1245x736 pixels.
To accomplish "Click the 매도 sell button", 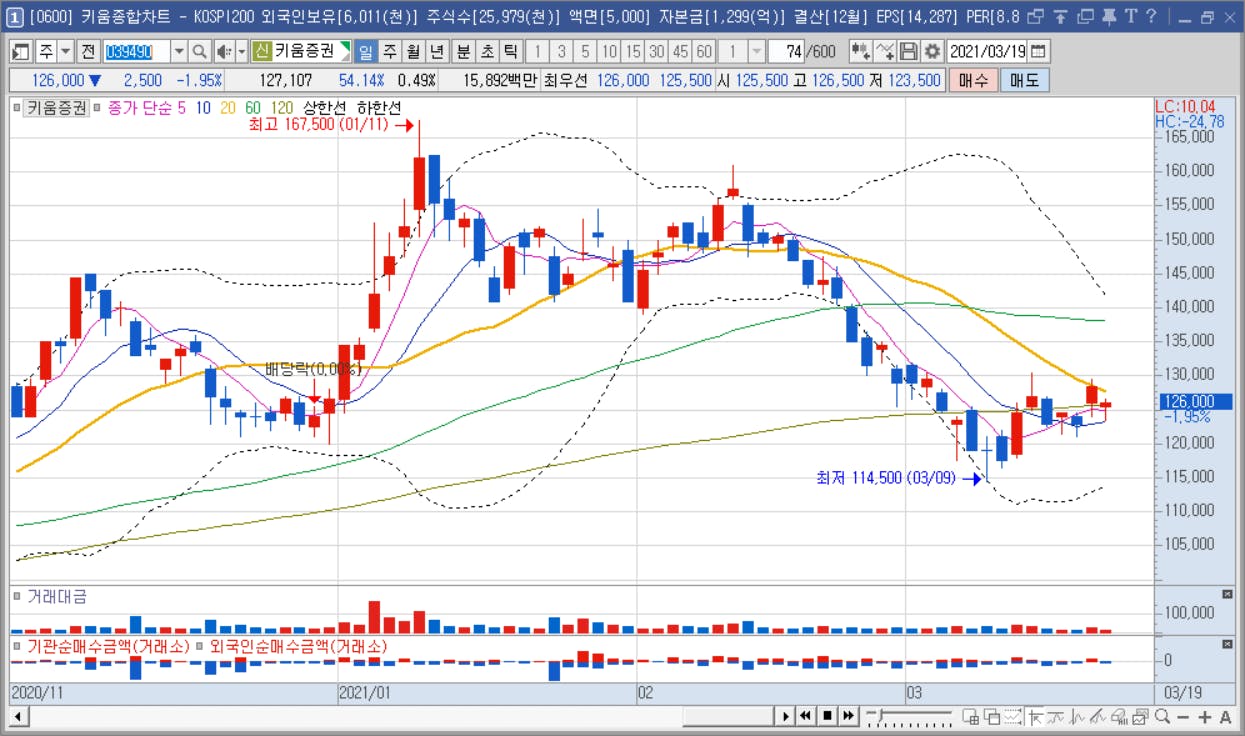I will [x=1025, y=80].
